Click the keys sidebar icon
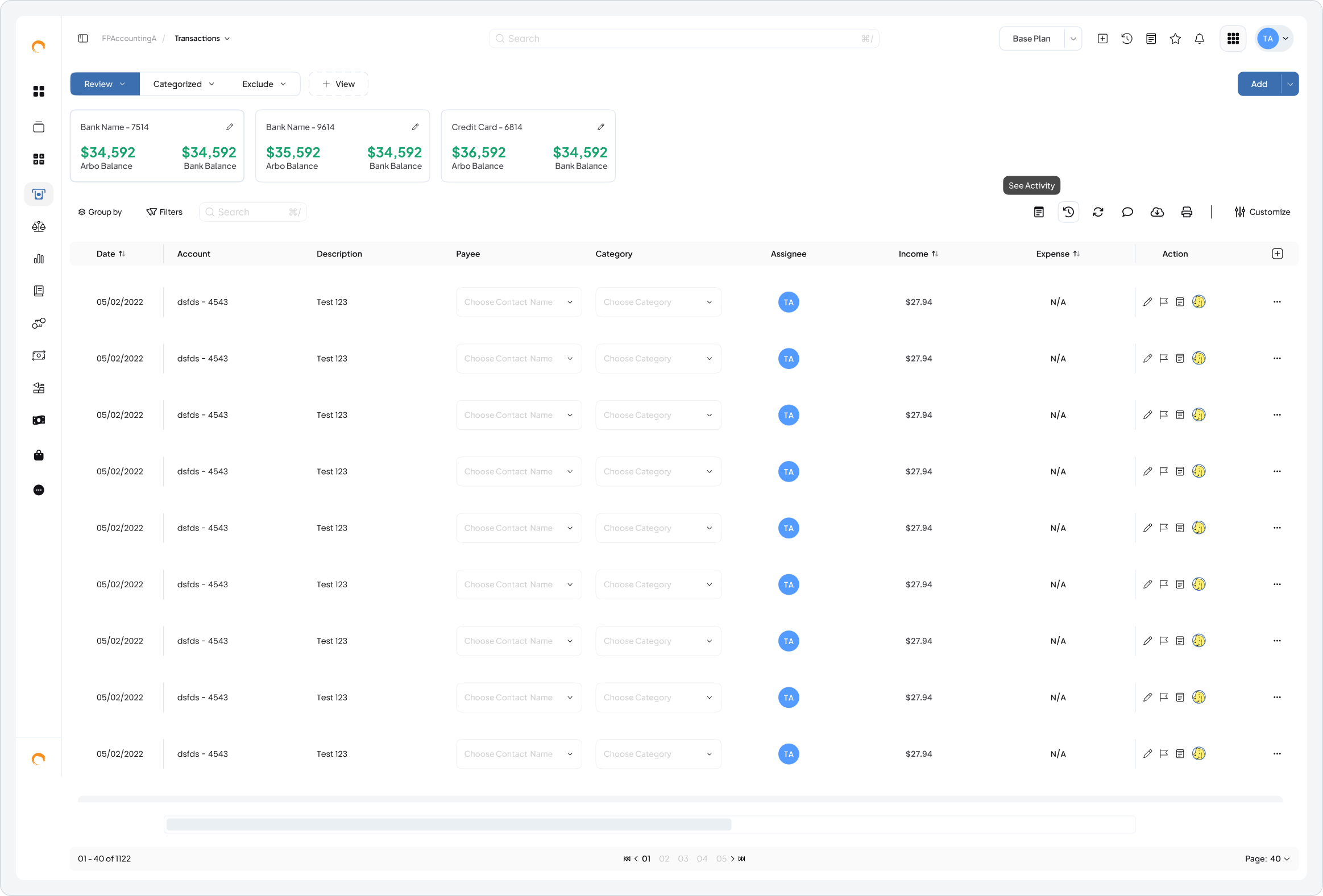This screenshot has height=896, width=1323. point(39,323)
